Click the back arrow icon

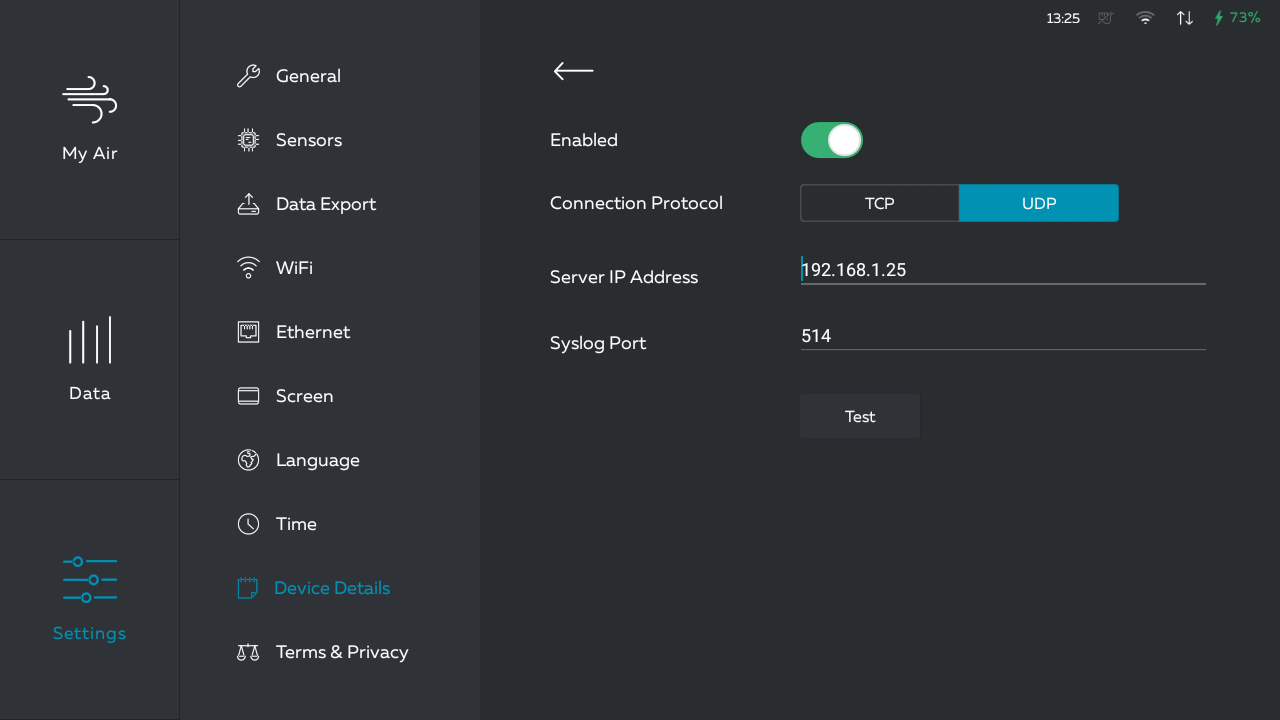(573, 71)
